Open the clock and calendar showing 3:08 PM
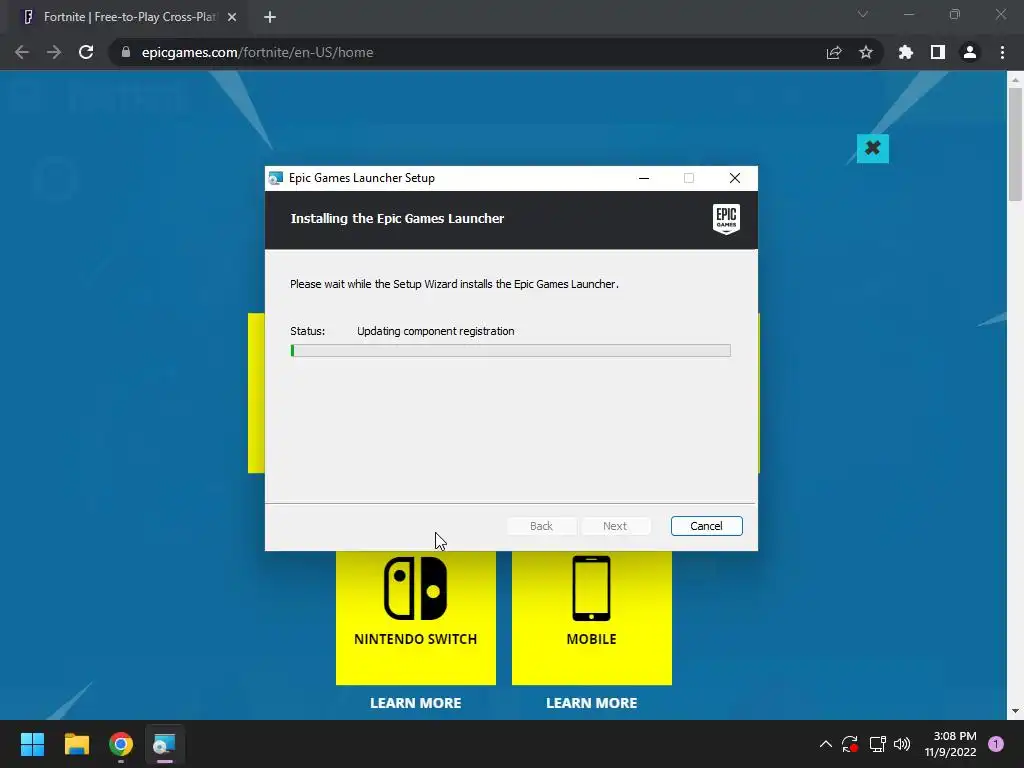The width and height of the screenshot is (1024, 768). 950,744
